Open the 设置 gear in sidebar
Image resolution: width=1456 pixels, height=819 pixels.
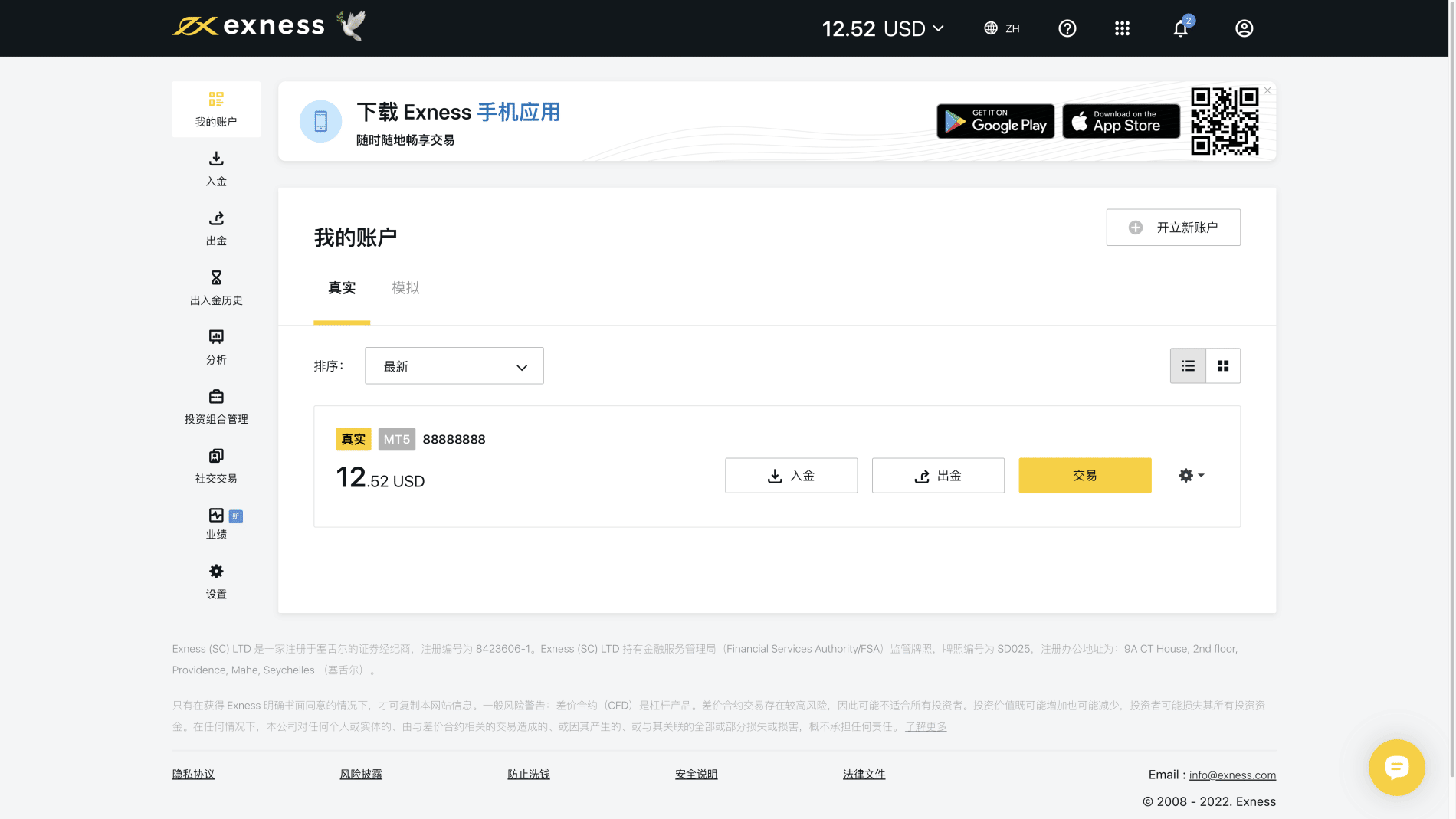pos(216,581)
